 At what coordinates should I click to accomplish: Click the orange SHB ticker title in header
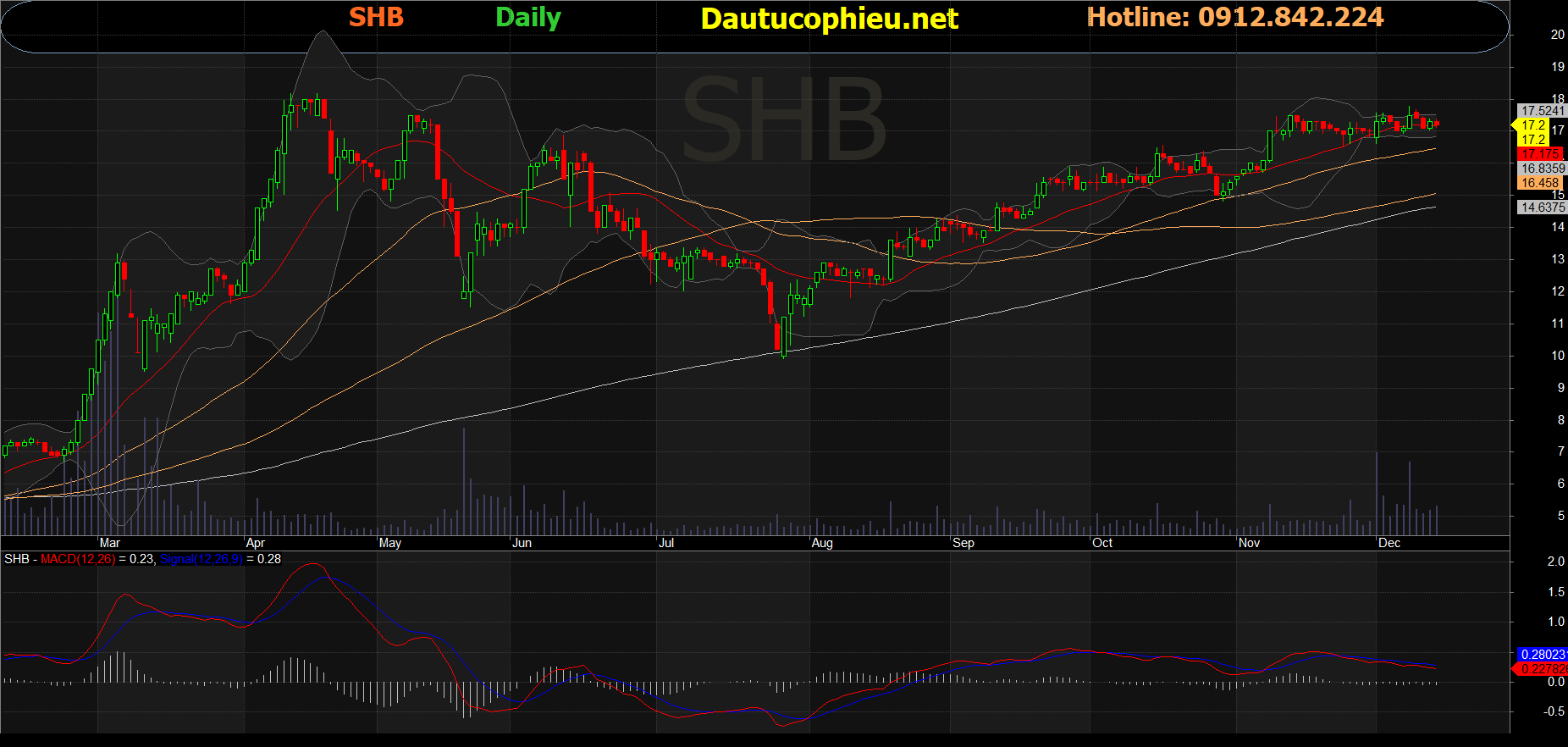376,17
